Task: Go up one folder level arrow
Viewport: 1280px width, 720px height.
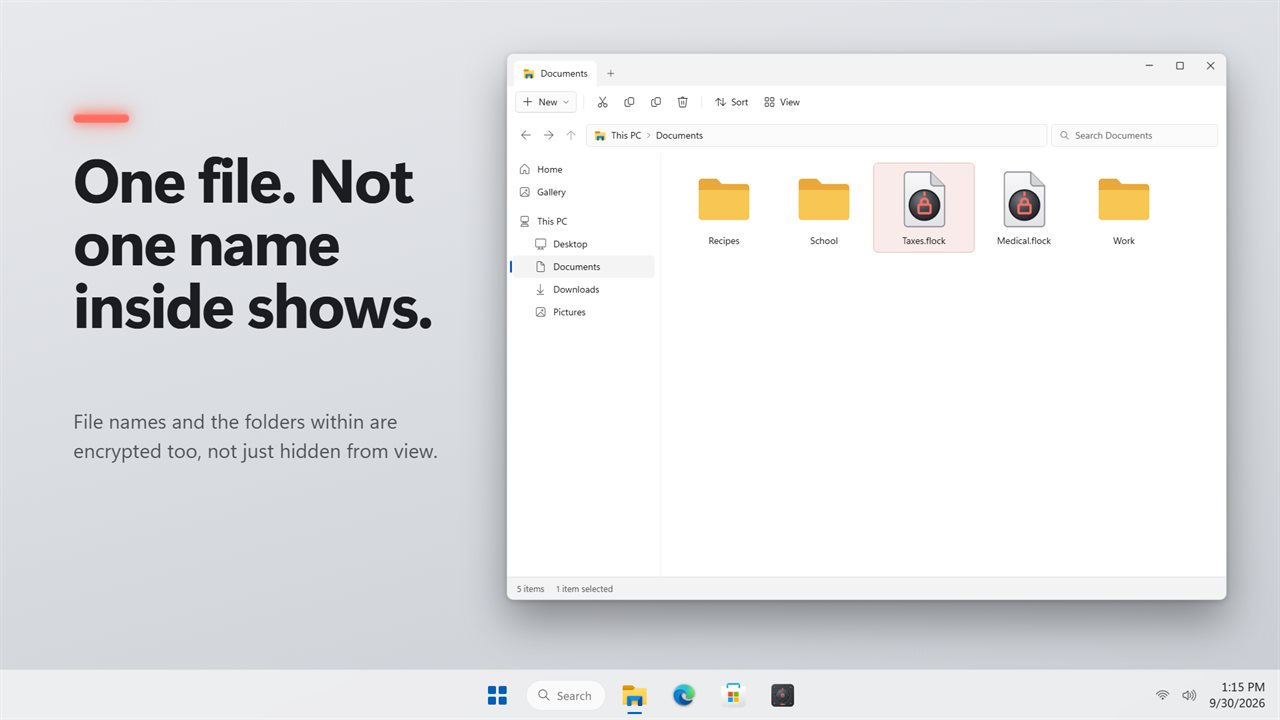Action: coord(571,135)
